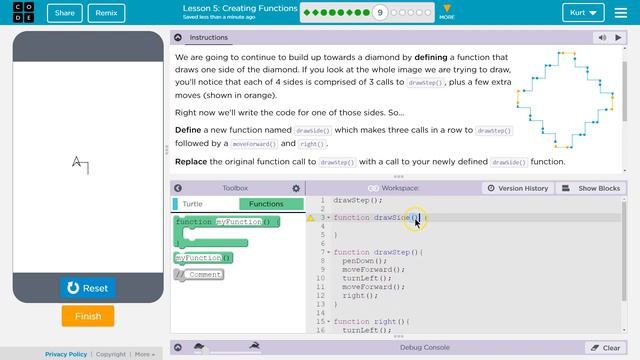This screenshot has height=360, width=640.
Task: Click the diamond example image
Action: (565, 100)
